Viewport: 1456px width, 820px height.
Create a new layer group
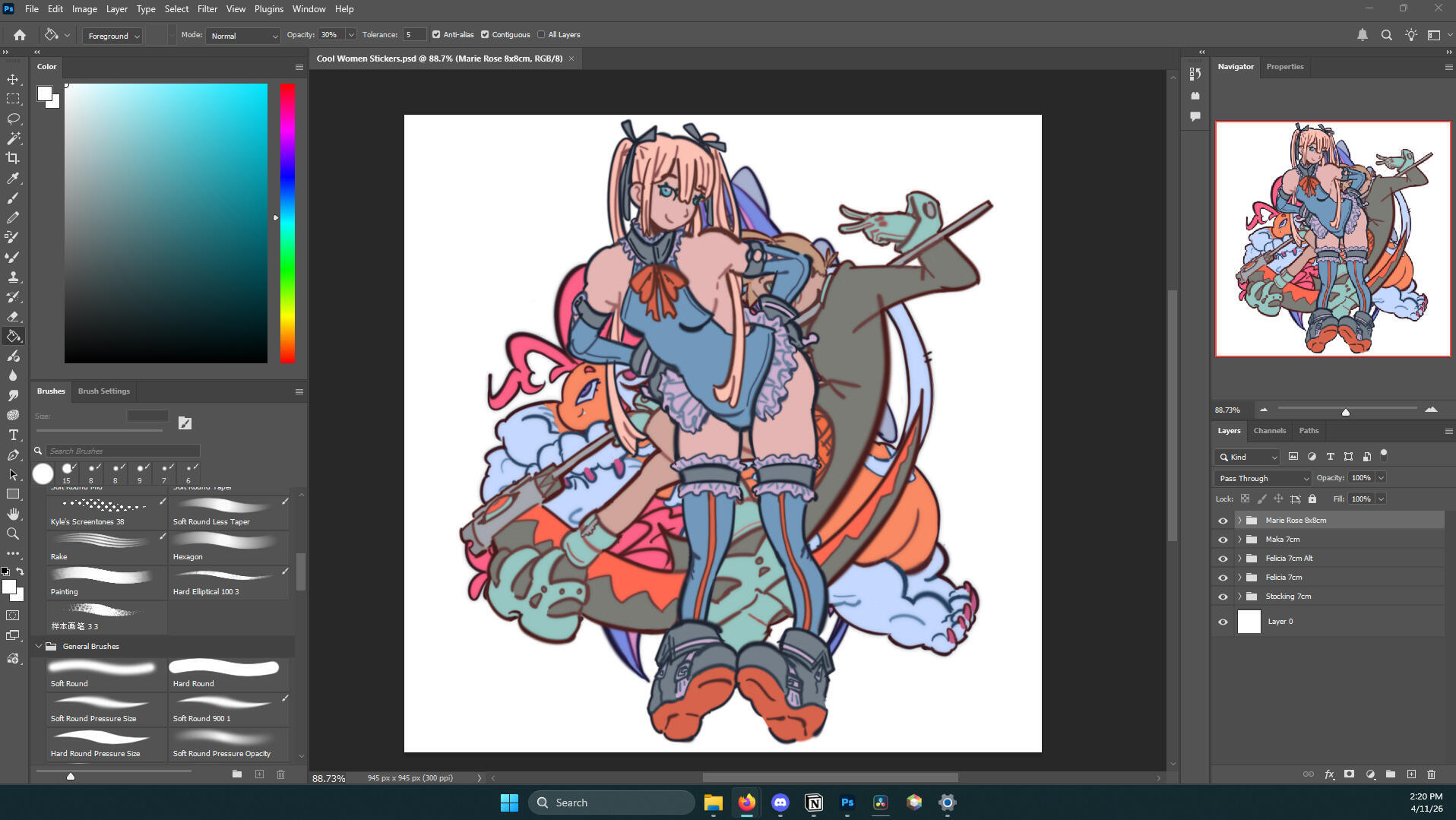pos(1391,774)
